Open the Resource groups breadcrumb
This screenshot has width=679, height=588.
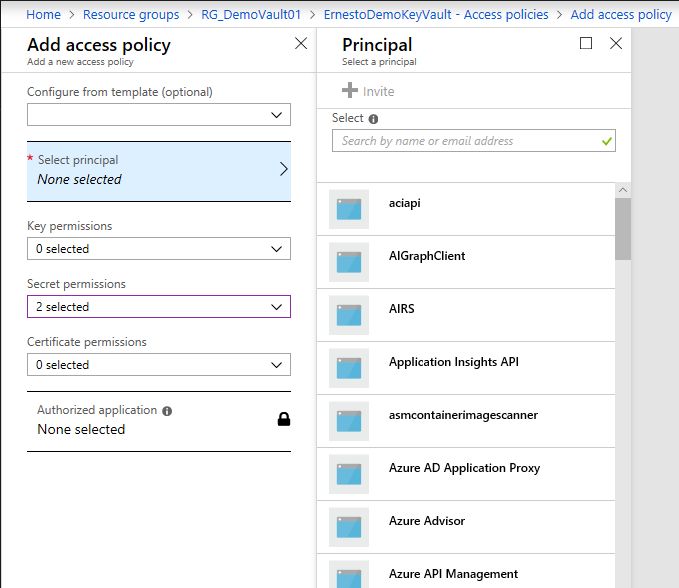(131, 14)
